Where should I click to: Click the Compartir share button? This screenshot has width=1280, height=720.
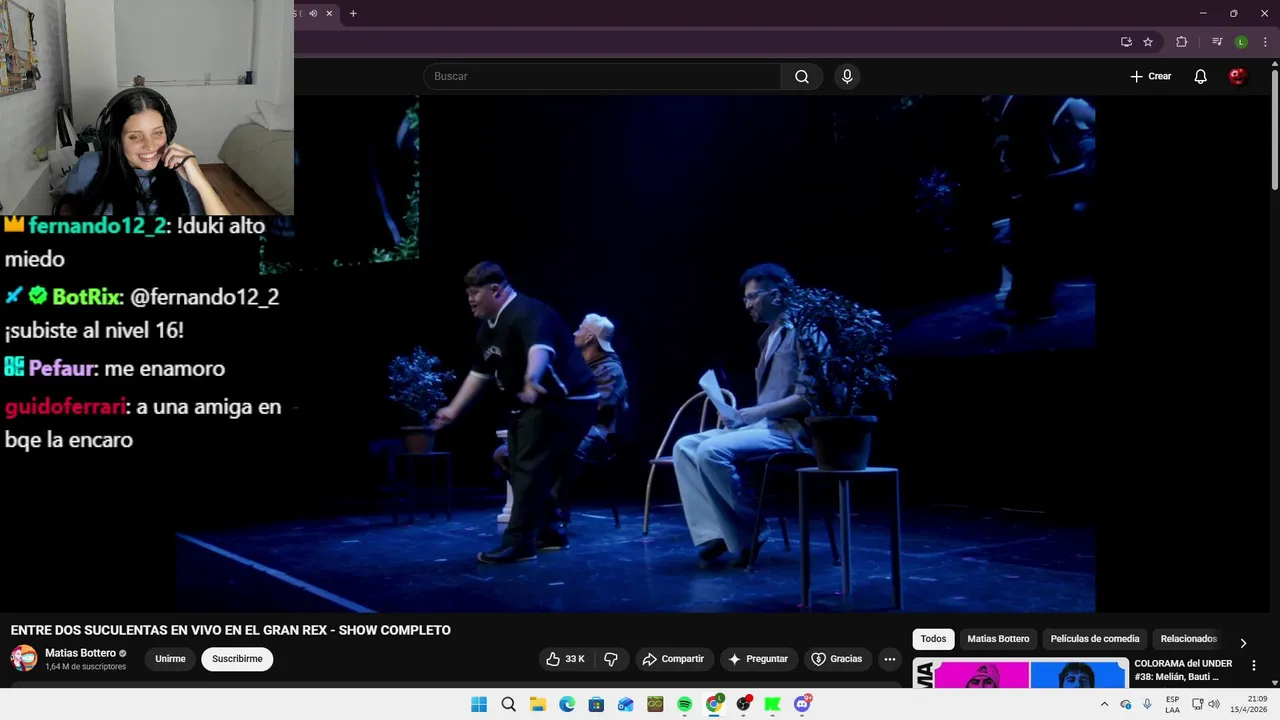click(674, 659)
